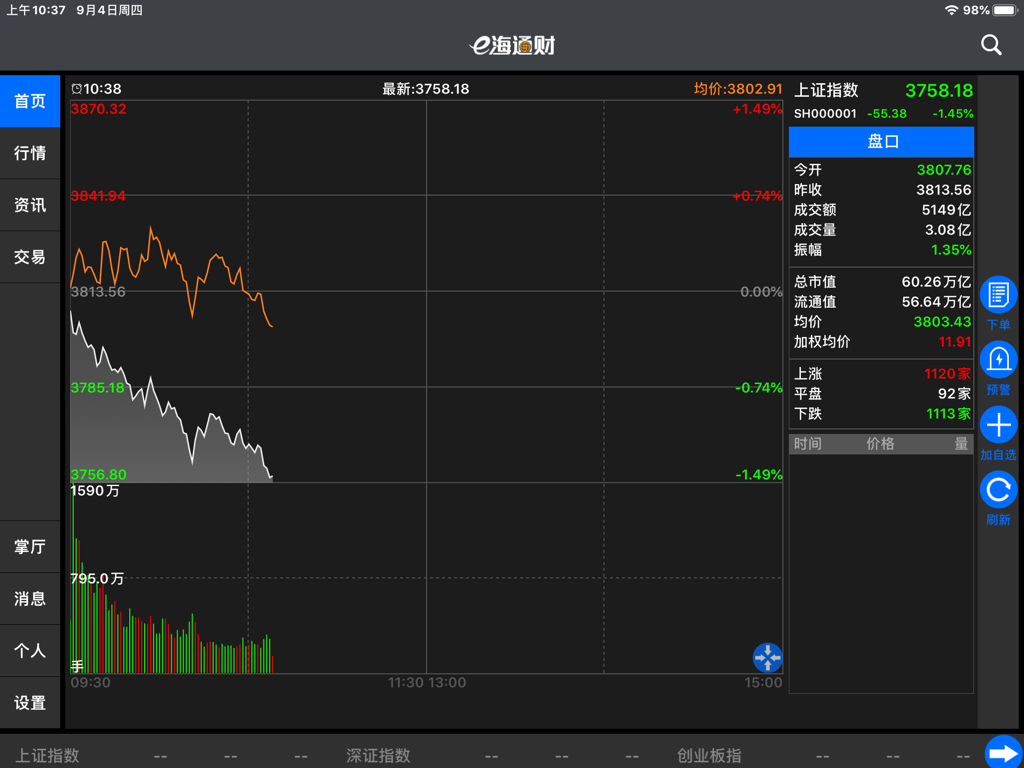Tap the 加权均价 value 11.91

click(955, 342)
